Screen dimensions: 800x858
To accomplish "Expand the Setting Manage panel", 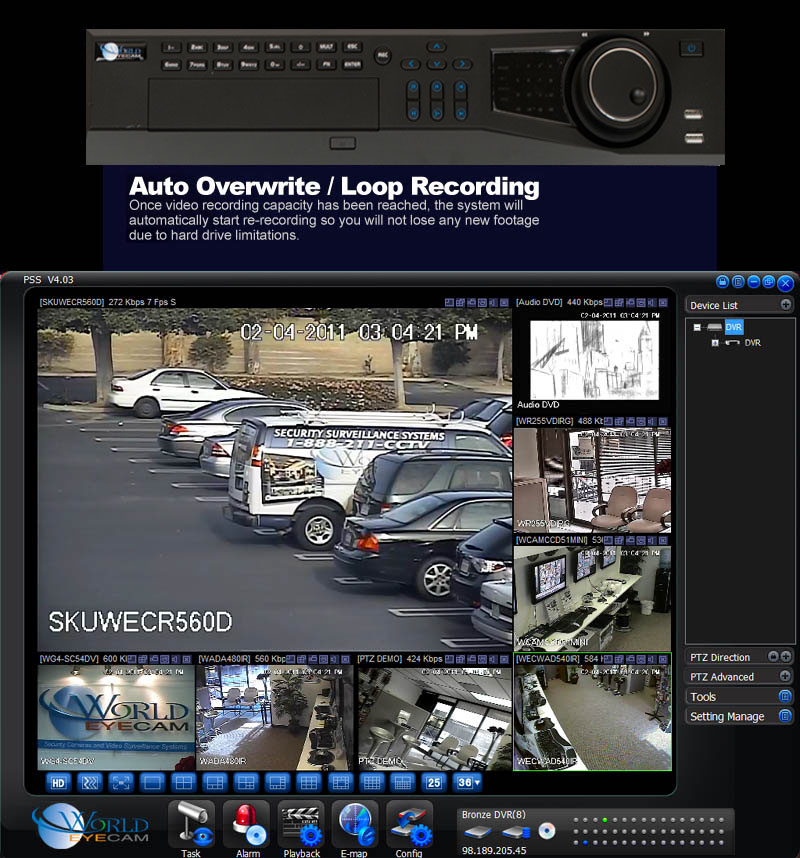I will (785, 716).
